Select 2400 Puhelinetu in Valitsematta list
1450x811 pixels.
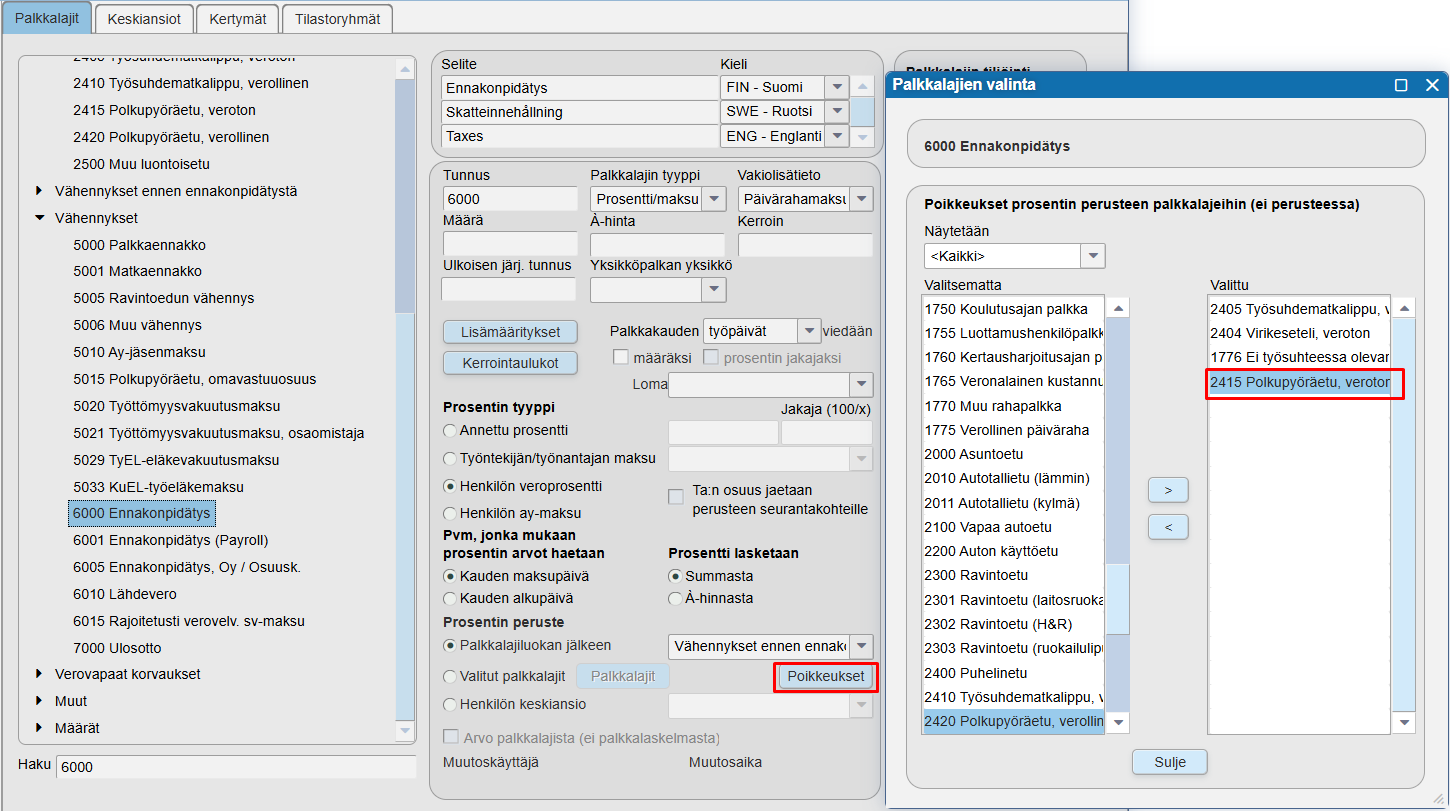click(x=1013, y=673)
